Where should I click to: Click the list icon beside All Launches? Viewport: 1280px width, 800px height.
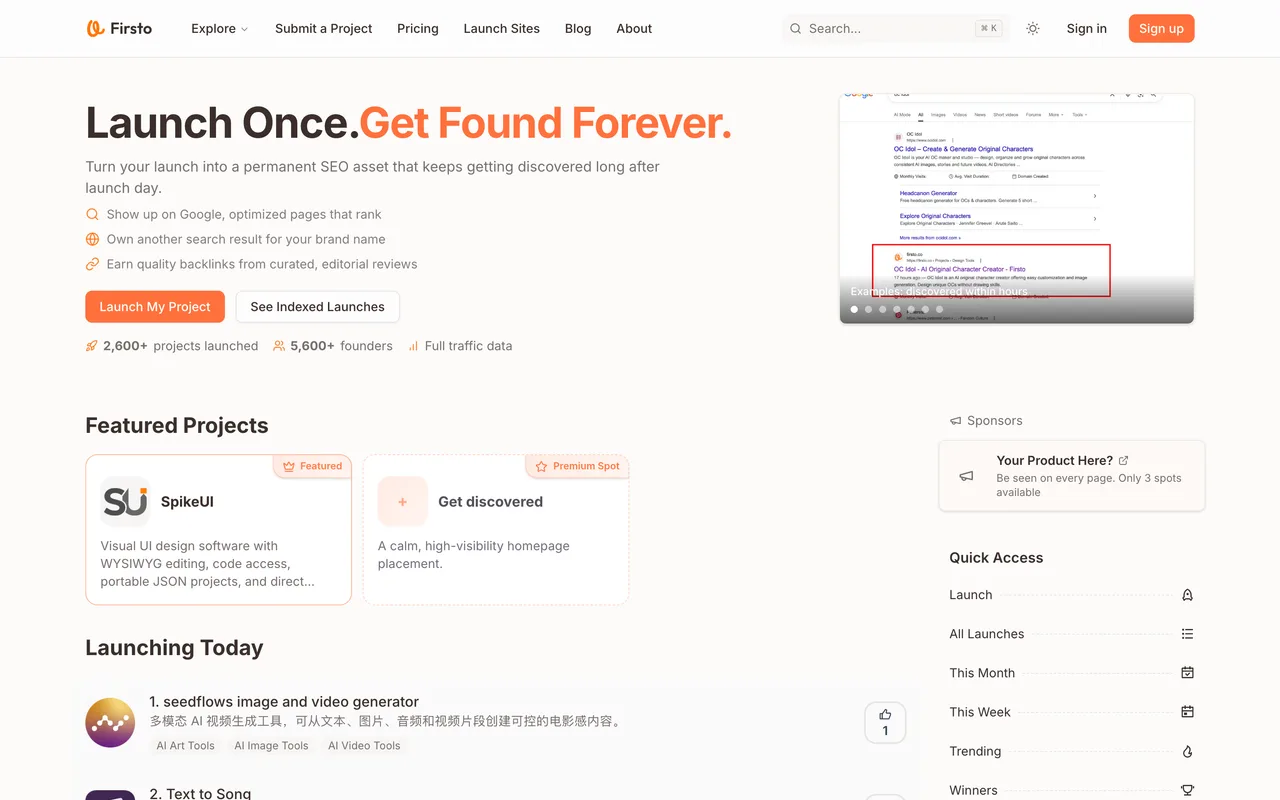(x=1187, y=634)
